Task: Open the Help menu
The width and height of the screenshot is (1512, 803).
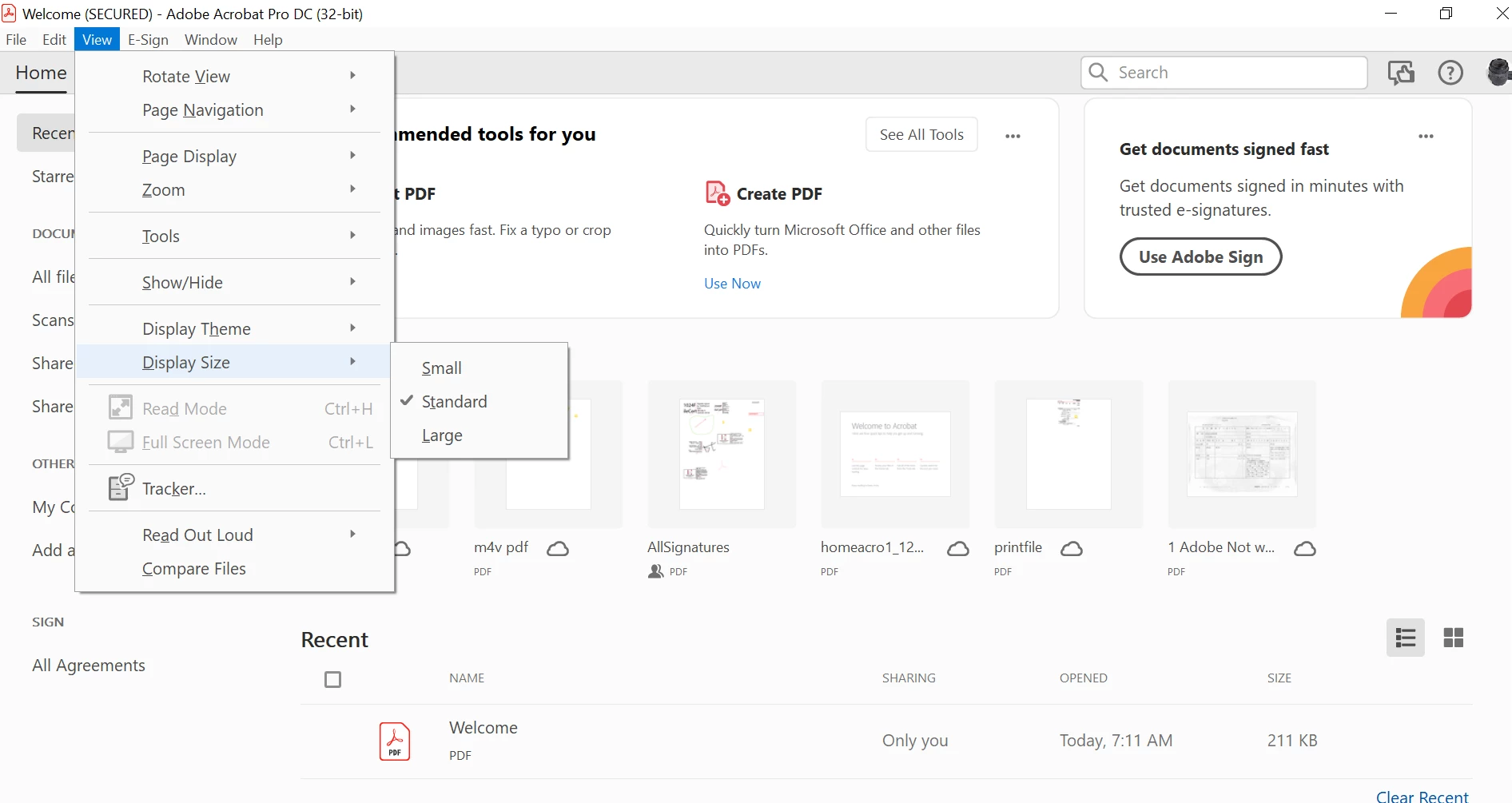Action: [x=268, y=39]
